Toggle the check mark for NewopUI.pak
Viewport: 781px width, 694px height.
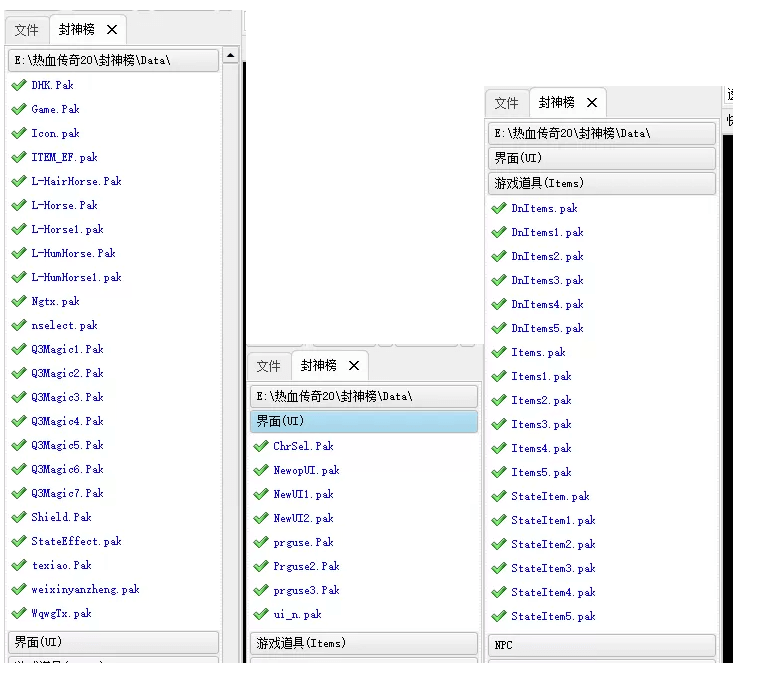tap(261, 470)
